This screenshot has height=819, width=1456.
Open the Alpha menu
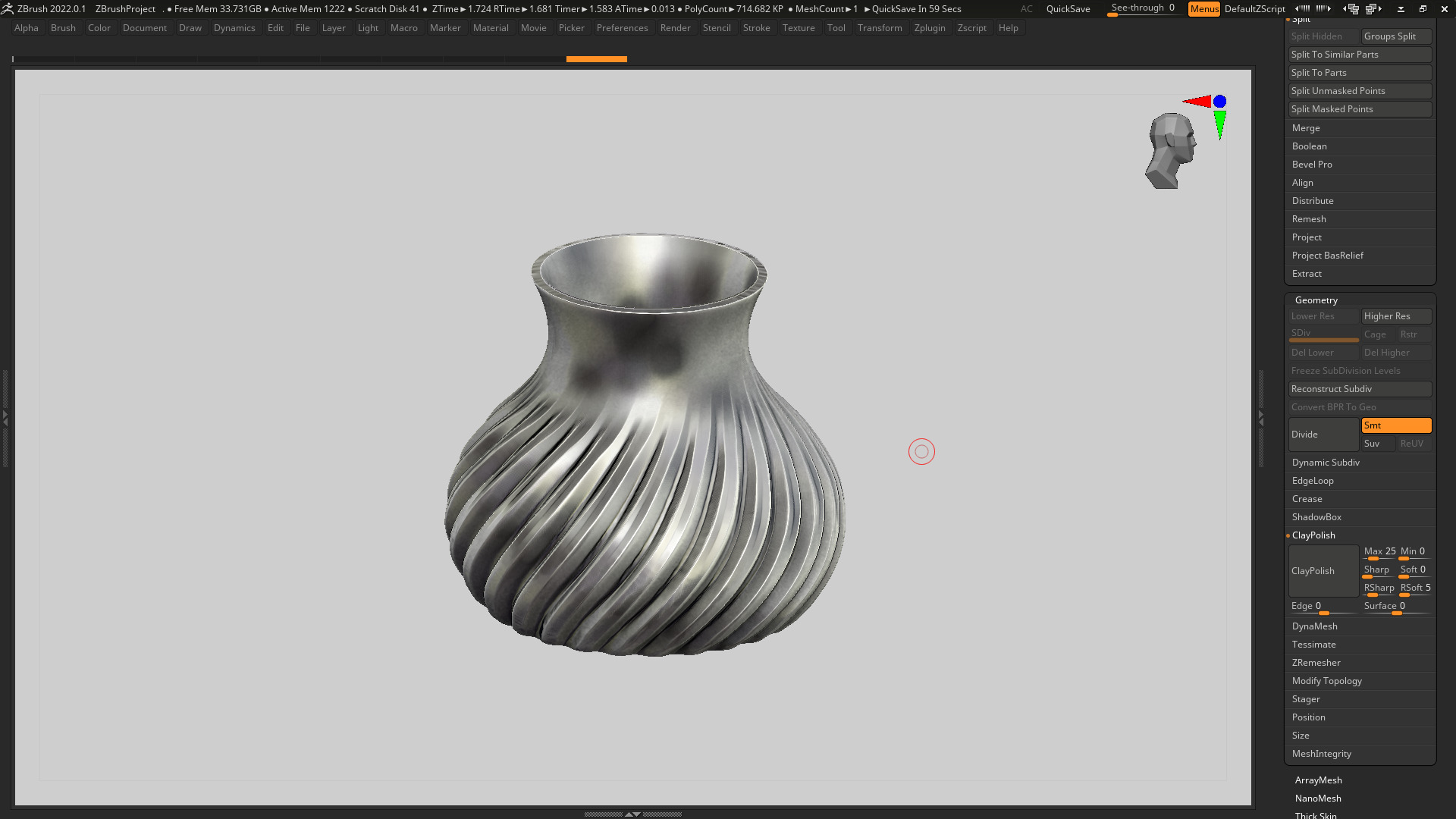click(x=27, y=28)
